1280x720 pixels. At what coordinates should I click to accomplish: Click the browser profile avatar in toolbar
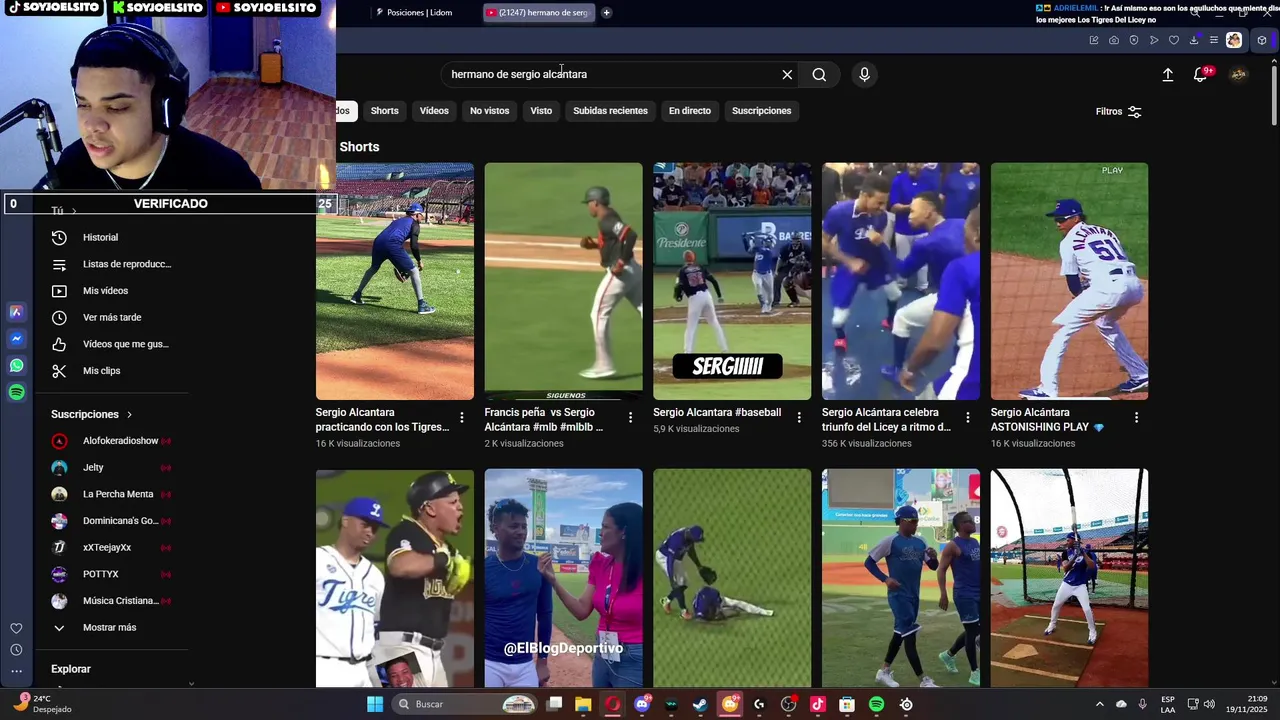pos(1234,40)
